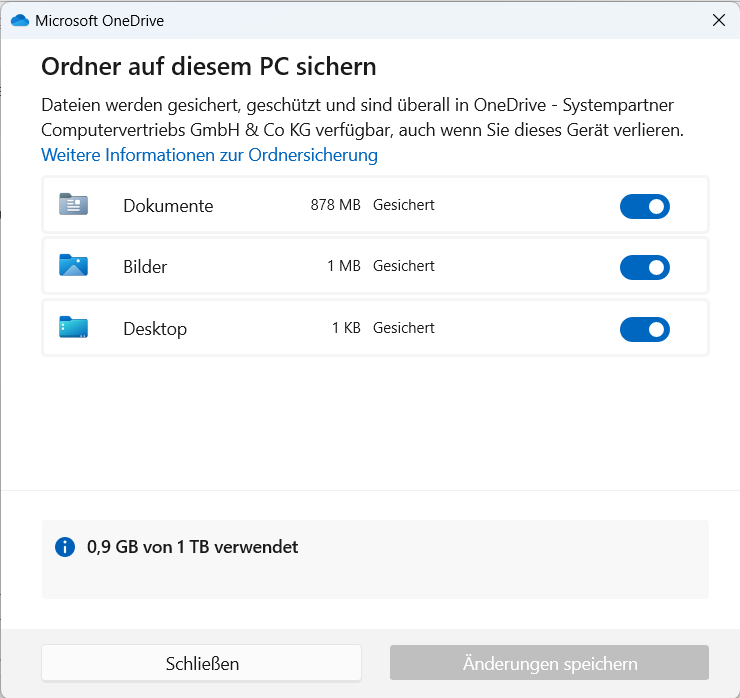Click the Änderungen speichern button
Viewport: 740px width, 698px height.
pyautogui.click(x=549, y=663)
